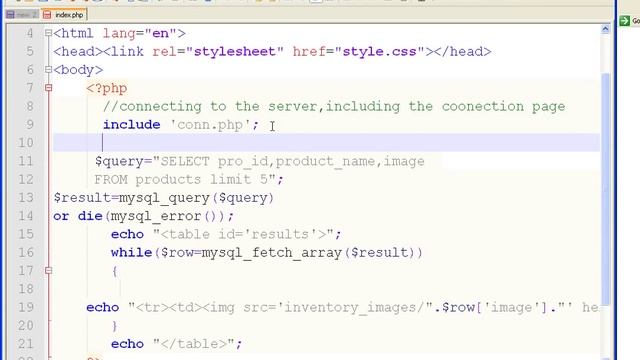Screen dimensions: 640x360
Task: Click the 'echo' keyword on line 15
Action: pos(127,234)
